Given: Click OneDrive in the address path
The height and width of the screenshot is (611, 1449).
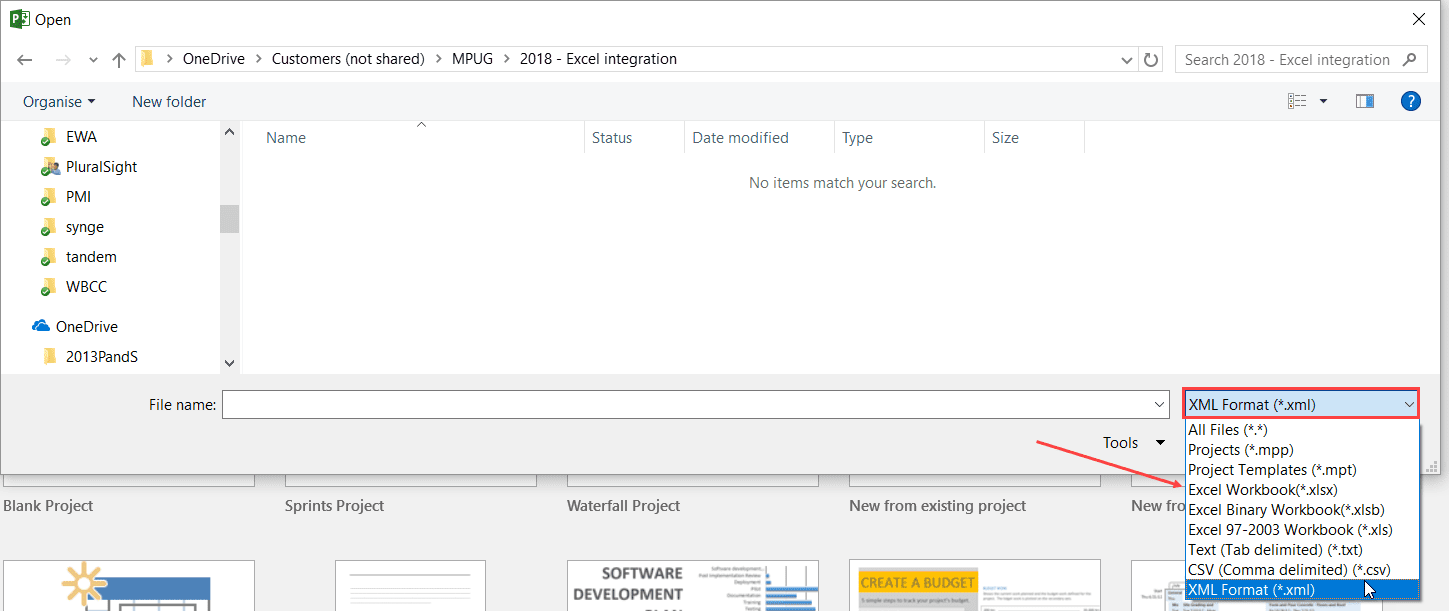Looking at the screenshot, I should point(214,59).
